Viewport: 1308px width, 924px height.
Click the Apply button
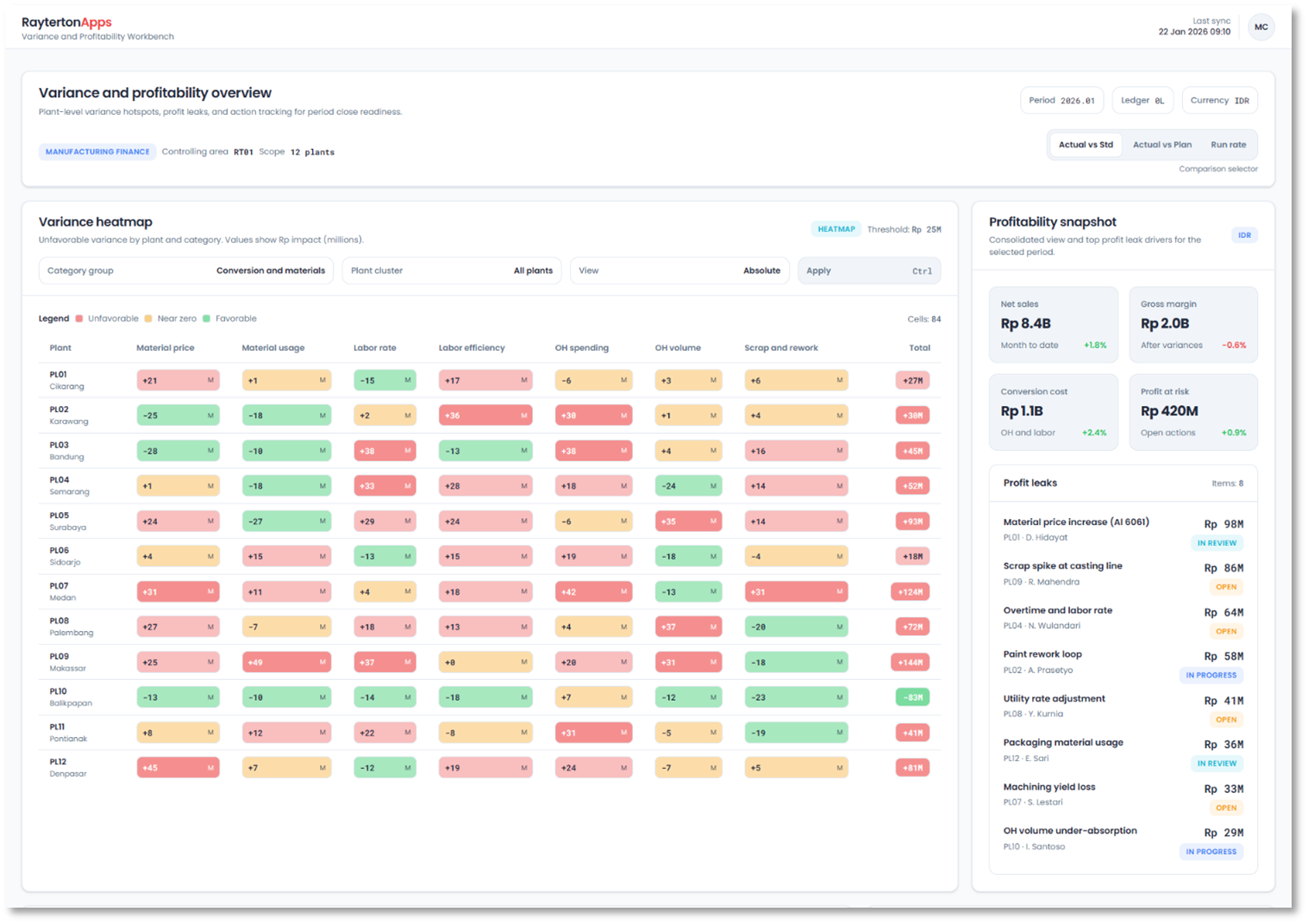(868, 271)
